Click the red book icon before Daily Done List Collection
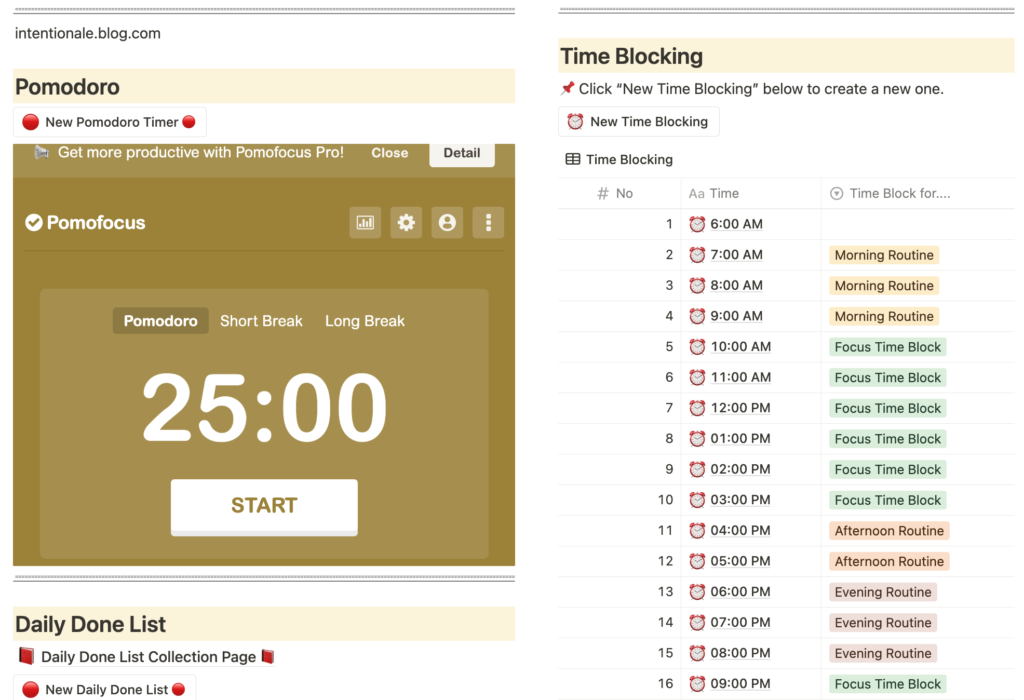This screenshot has height=700, width=1024. coord(26,656)
